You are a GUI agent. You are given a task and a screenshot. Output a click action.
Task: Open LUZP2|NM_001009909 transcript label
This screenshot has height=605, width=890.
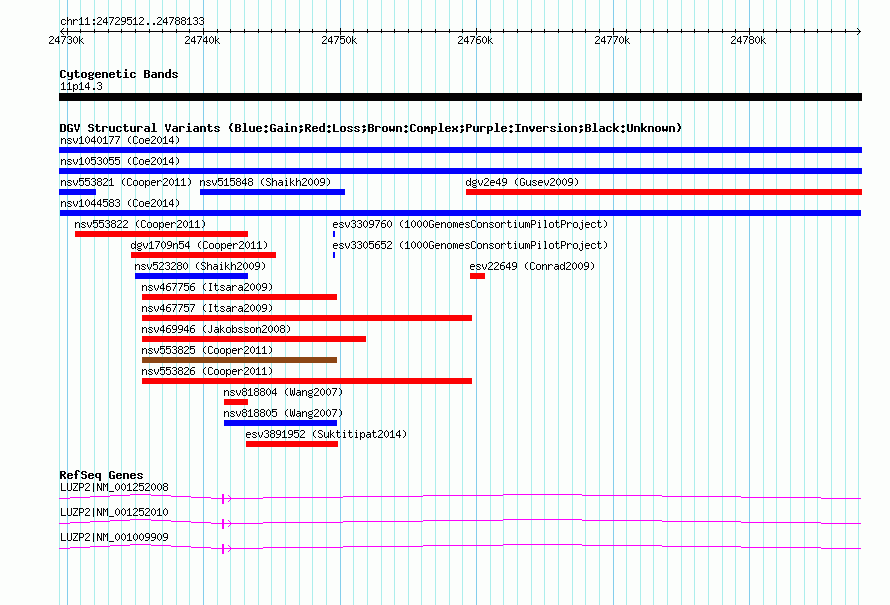(114, 537)
